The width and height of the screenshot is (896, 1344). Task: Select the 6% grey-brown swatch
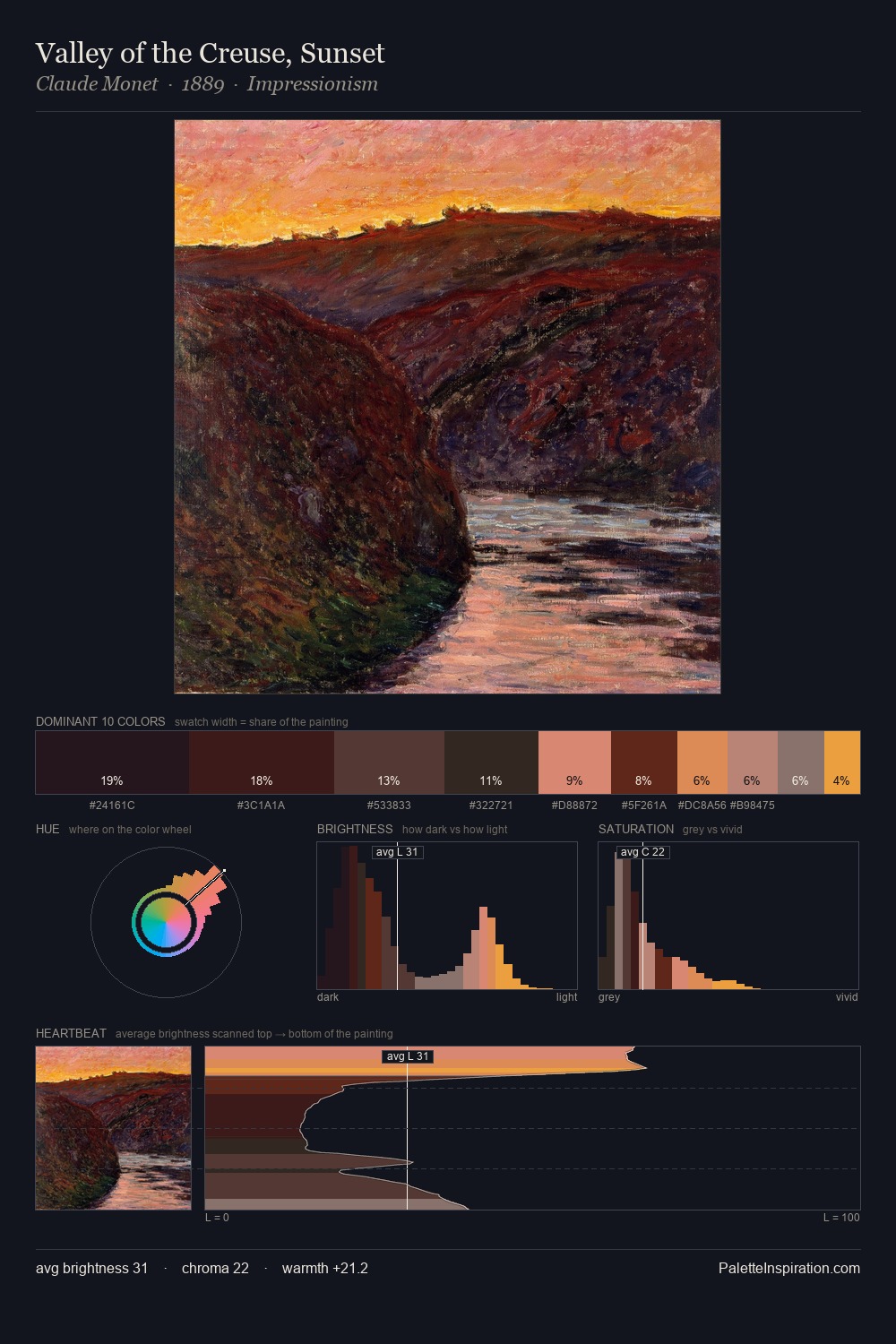pyautogui.click(x=801, y=762)
